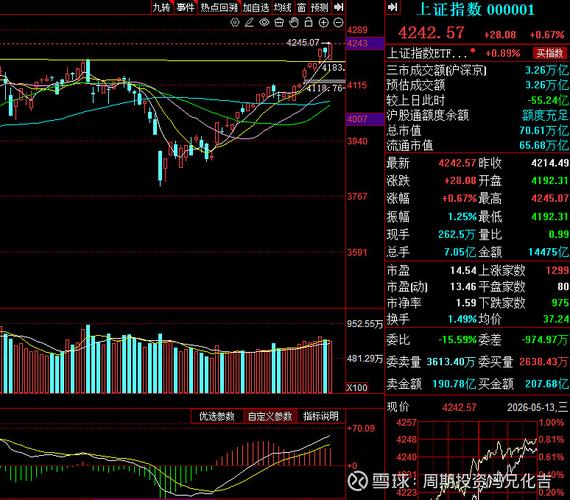Click the 预估成交额 label
This screenshot has height=500, width=570.
click(x=416, y=85)
